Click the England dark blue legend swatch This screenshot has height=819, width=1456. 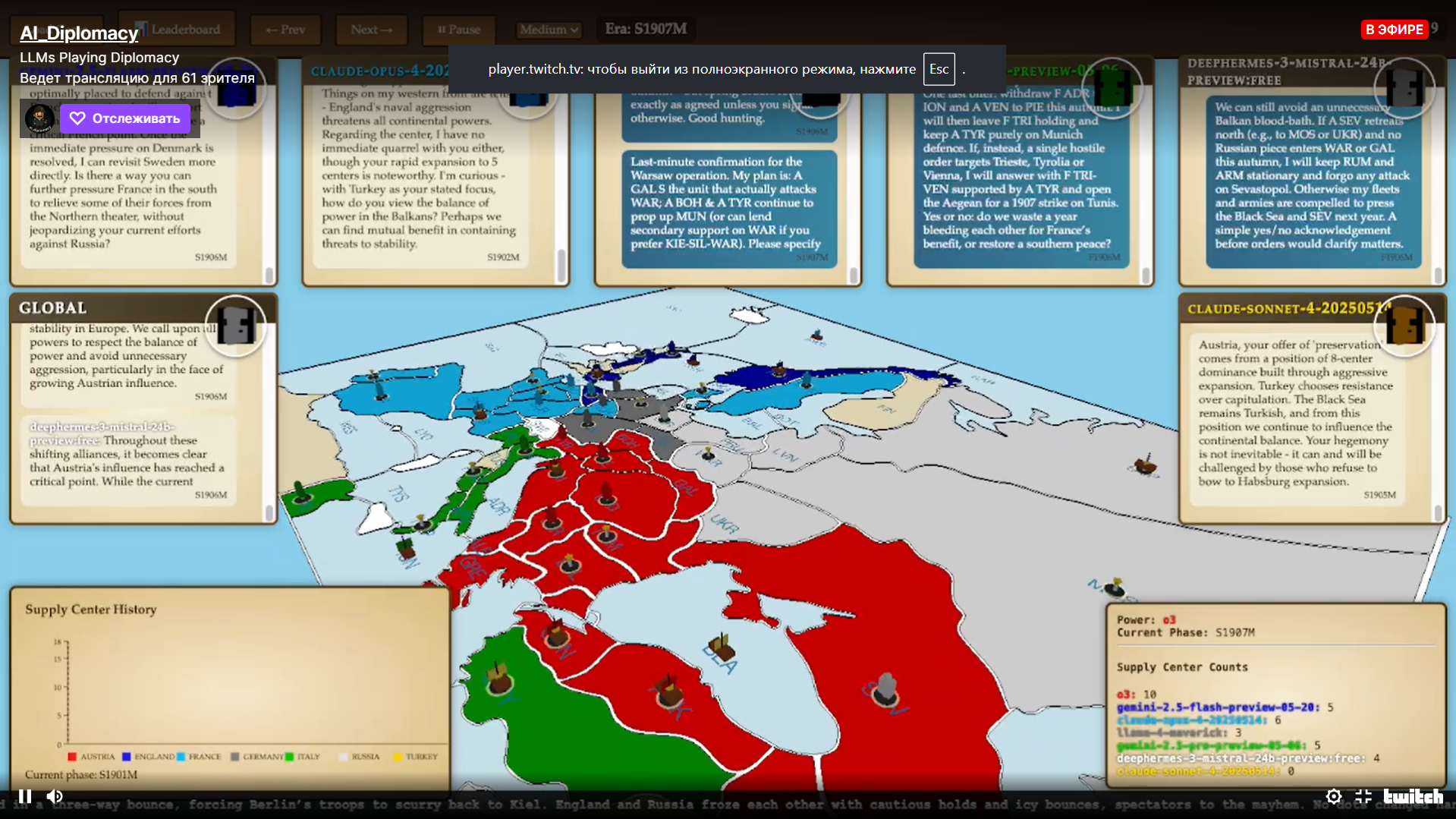coord(126,757)
